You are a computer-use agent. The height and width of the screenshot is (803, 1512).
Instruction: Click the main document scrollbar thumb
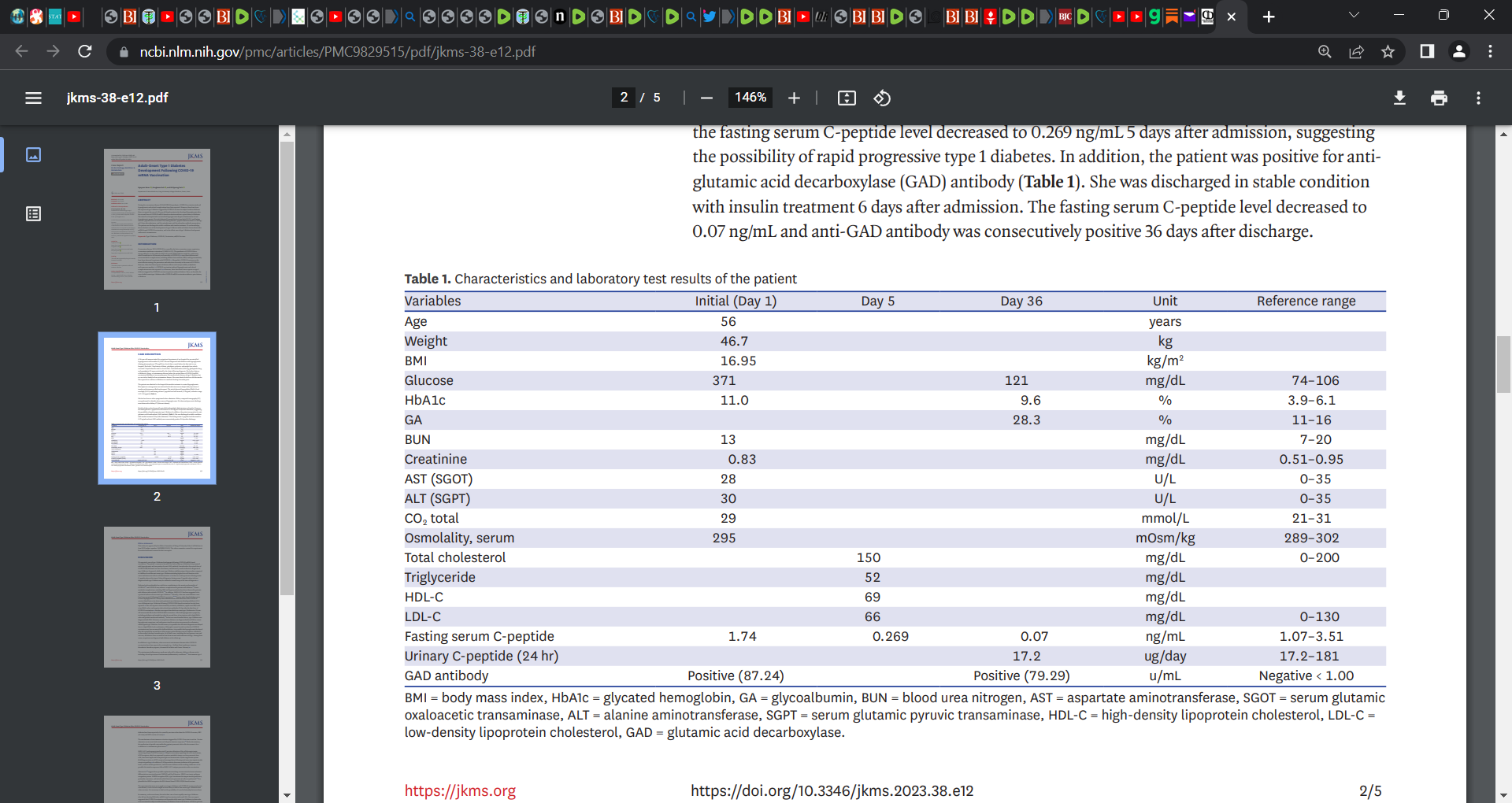[x=1503, y=364]
